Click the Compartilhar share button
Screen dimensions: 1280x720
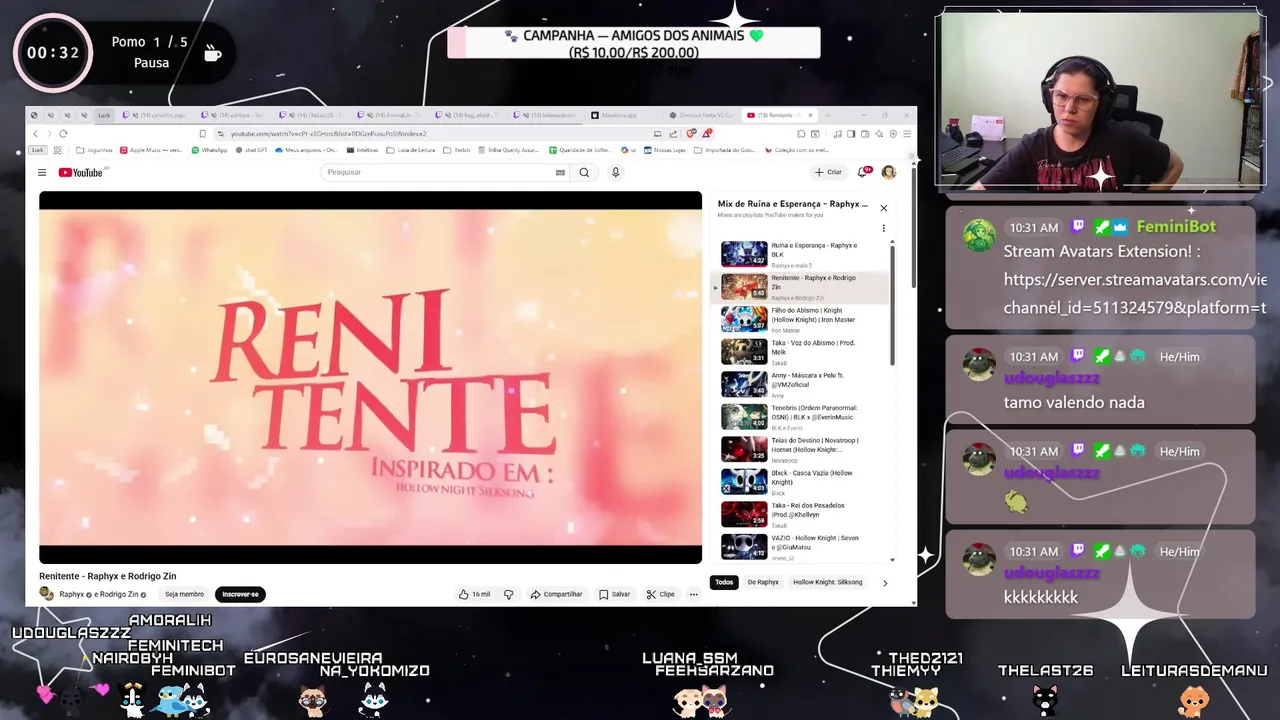[556, 594]
